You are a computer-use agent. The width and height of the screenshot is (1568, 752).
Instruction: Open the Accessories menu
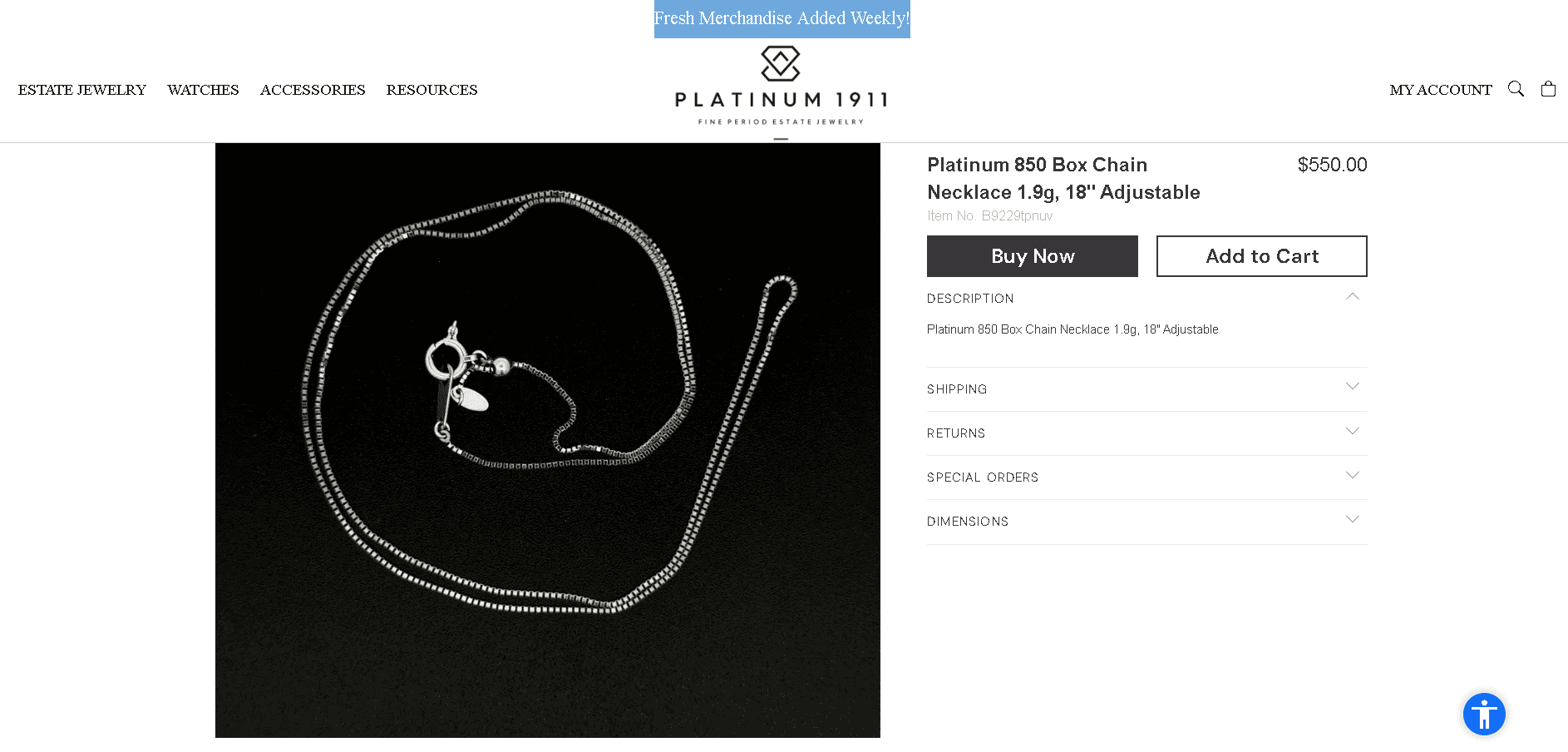tap(313, 90)
